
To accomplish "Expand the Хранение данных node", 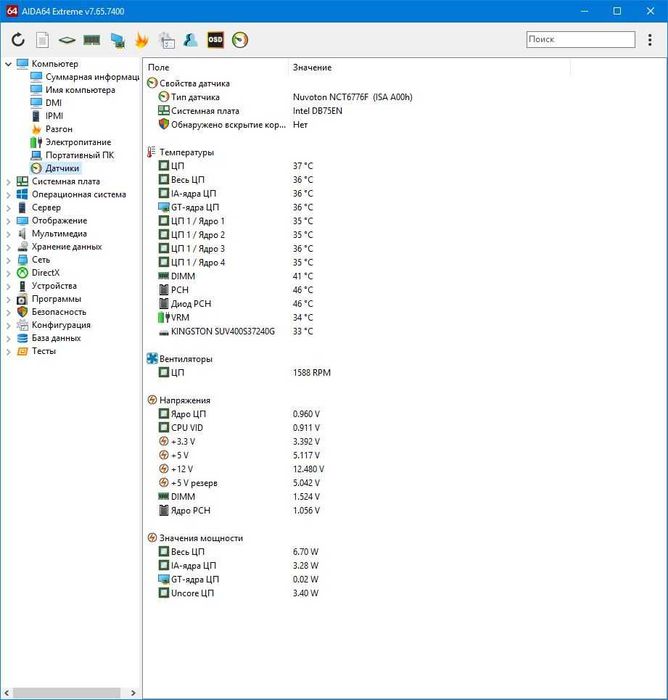I will 8,247.
